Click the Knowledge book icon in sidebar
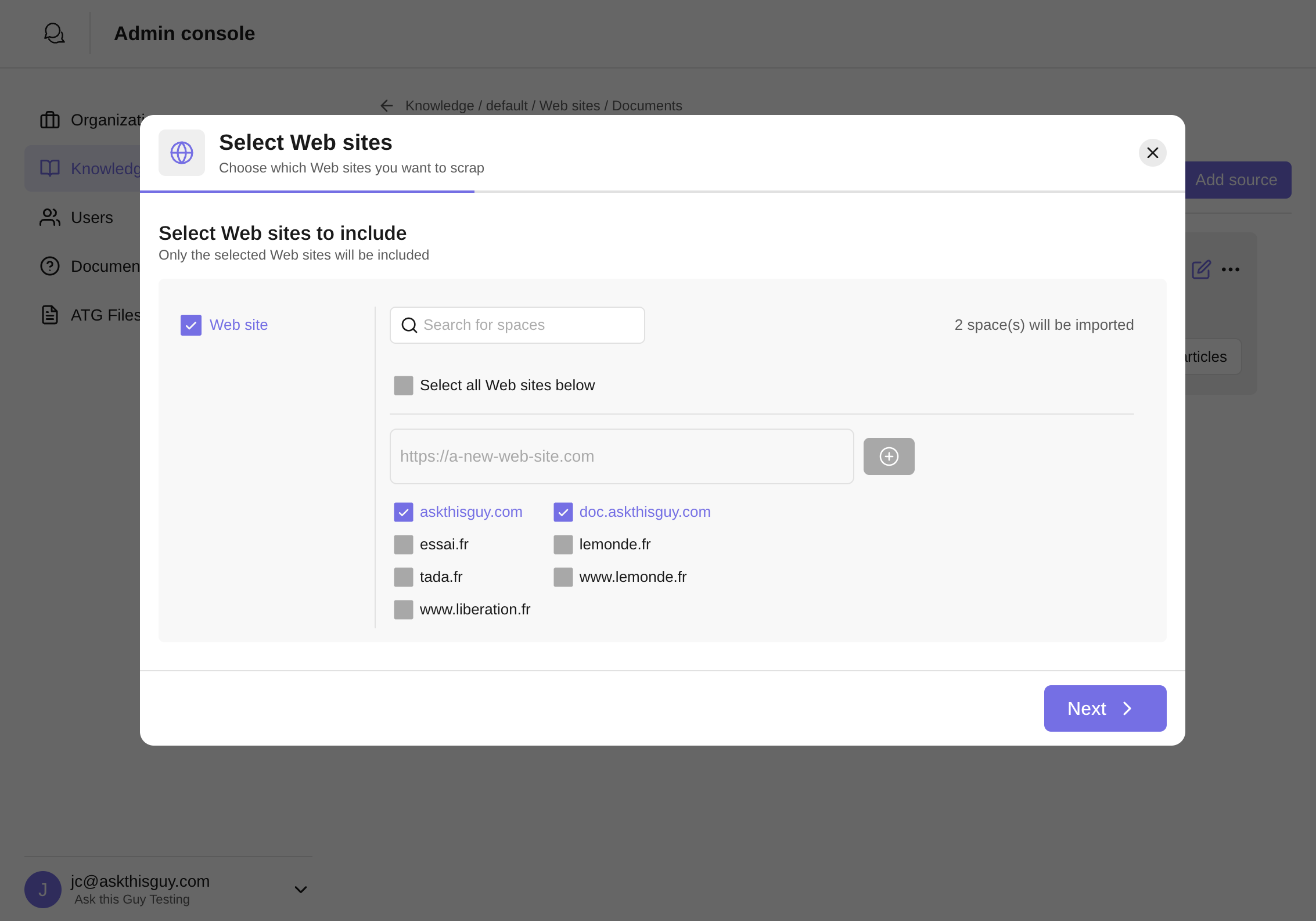Screen dimensions: 1316x921 tap(49, 168)
